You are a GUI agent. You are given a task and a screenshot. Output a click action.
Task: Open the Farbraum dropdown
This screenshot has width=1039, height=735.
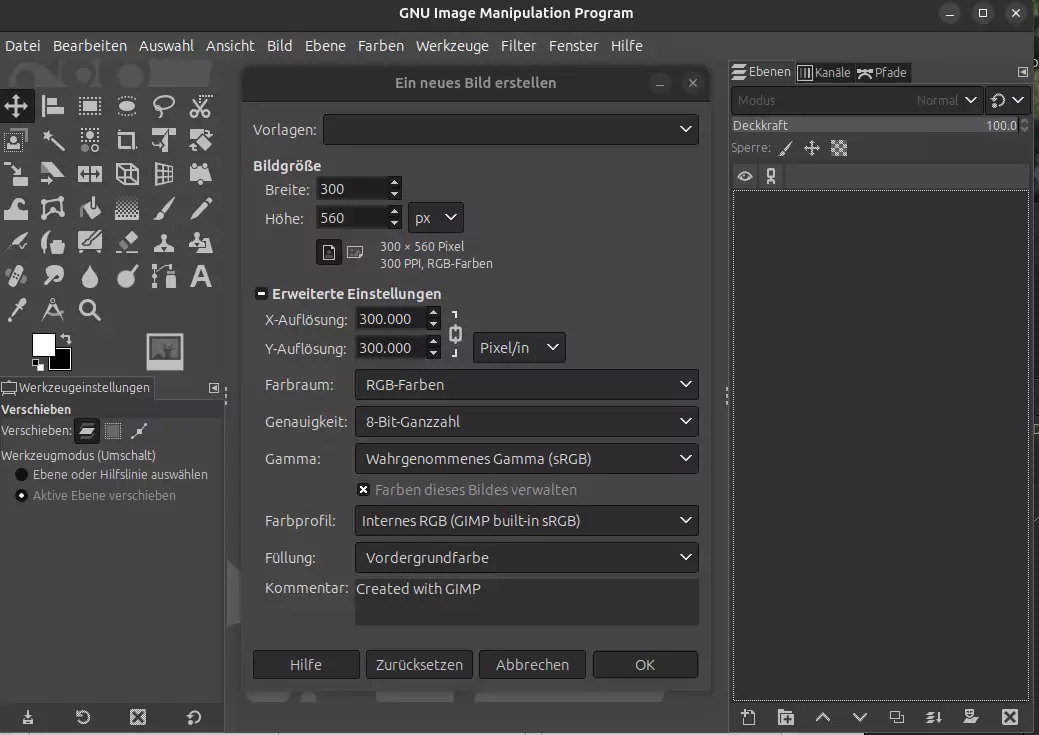click(x=527, y=384)
